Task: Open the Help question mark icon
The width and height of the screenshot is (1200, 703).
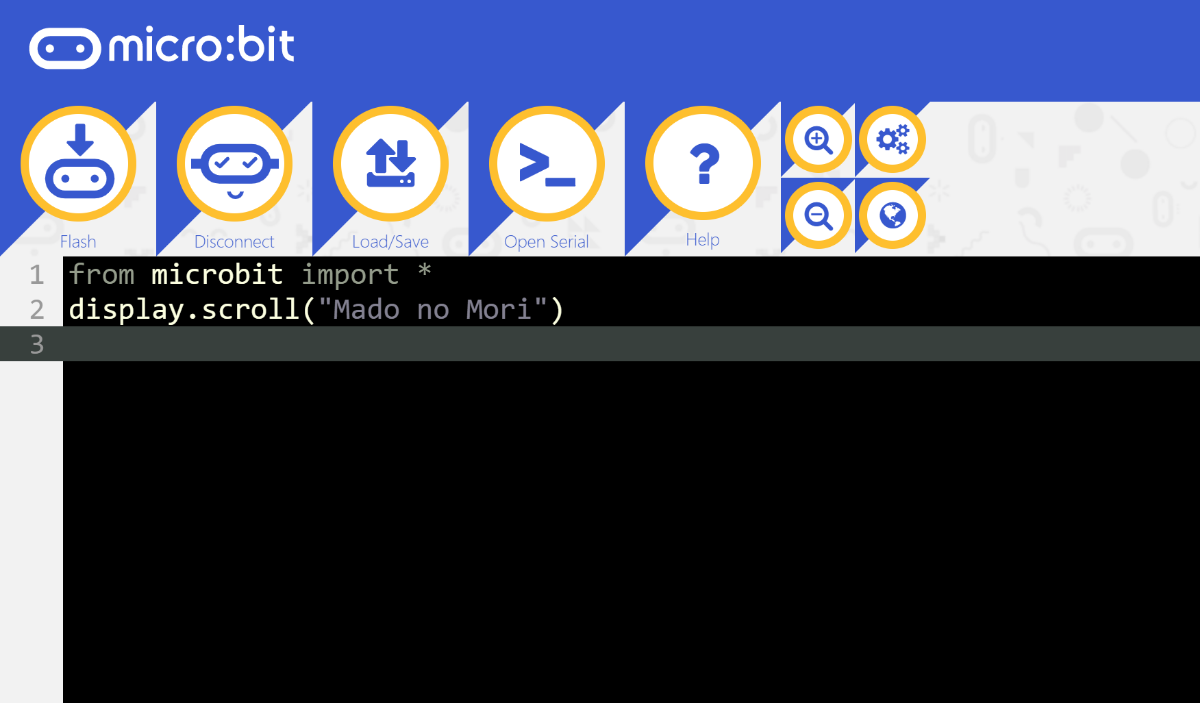Action: [703, 163]
